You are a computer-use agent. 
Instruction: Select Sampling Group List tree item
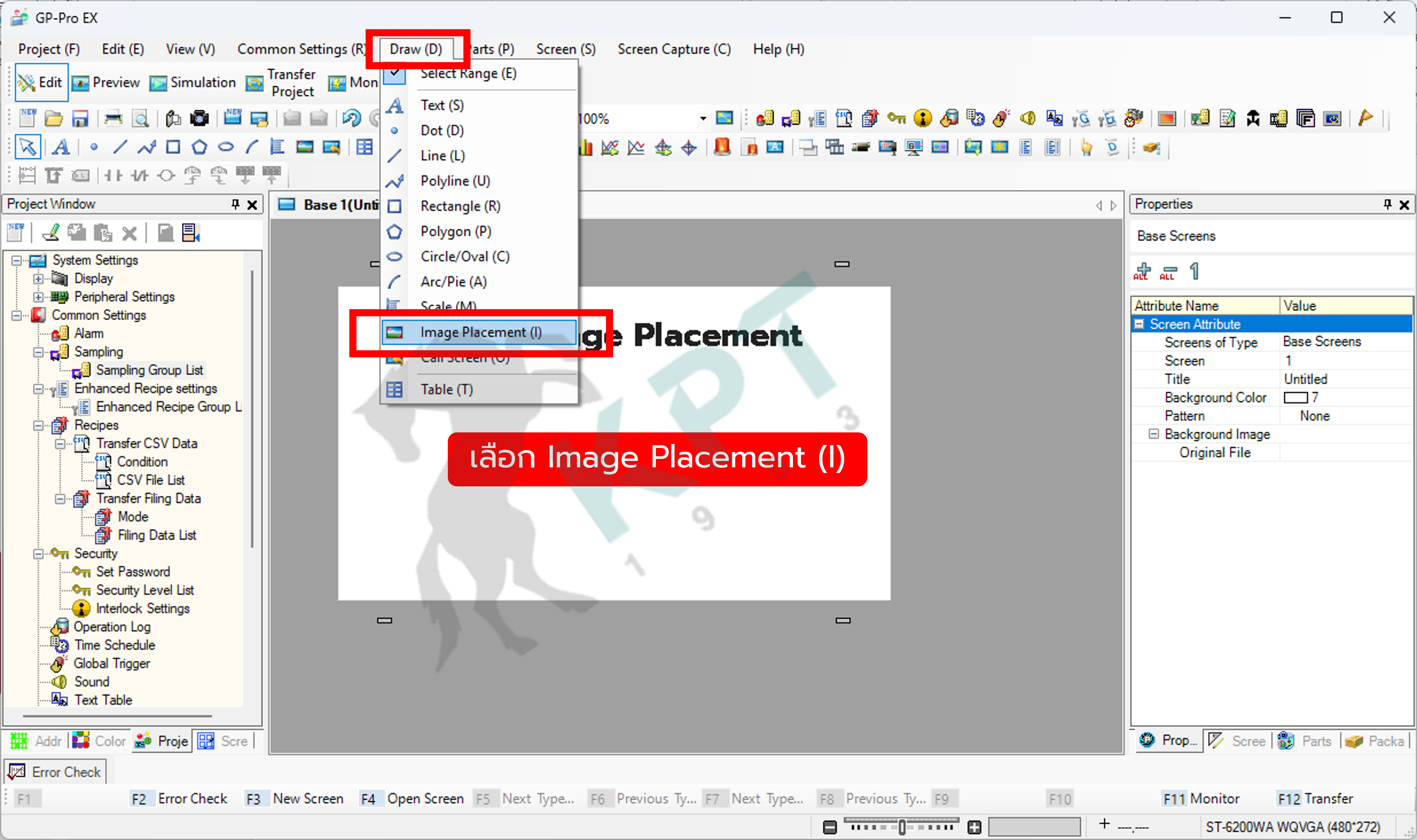coord(149,370)
